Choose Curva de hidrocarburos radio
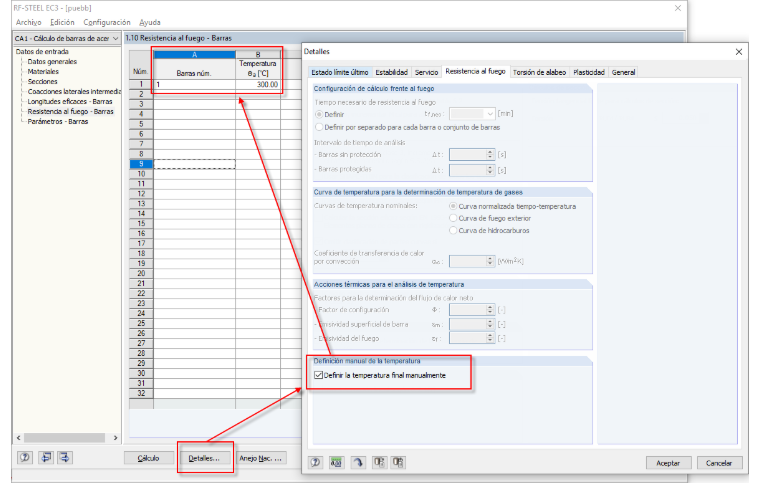760x483 pixels. [453, 231]
